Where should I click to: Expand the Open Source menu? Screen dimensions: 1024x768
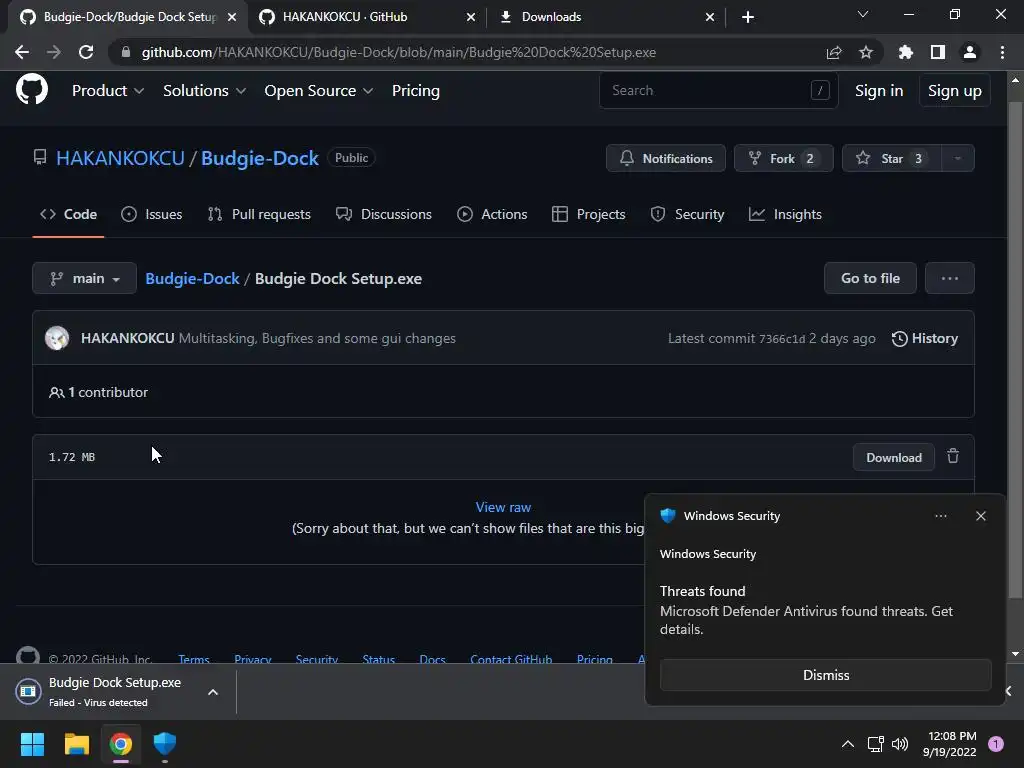[x=319, y=91]
